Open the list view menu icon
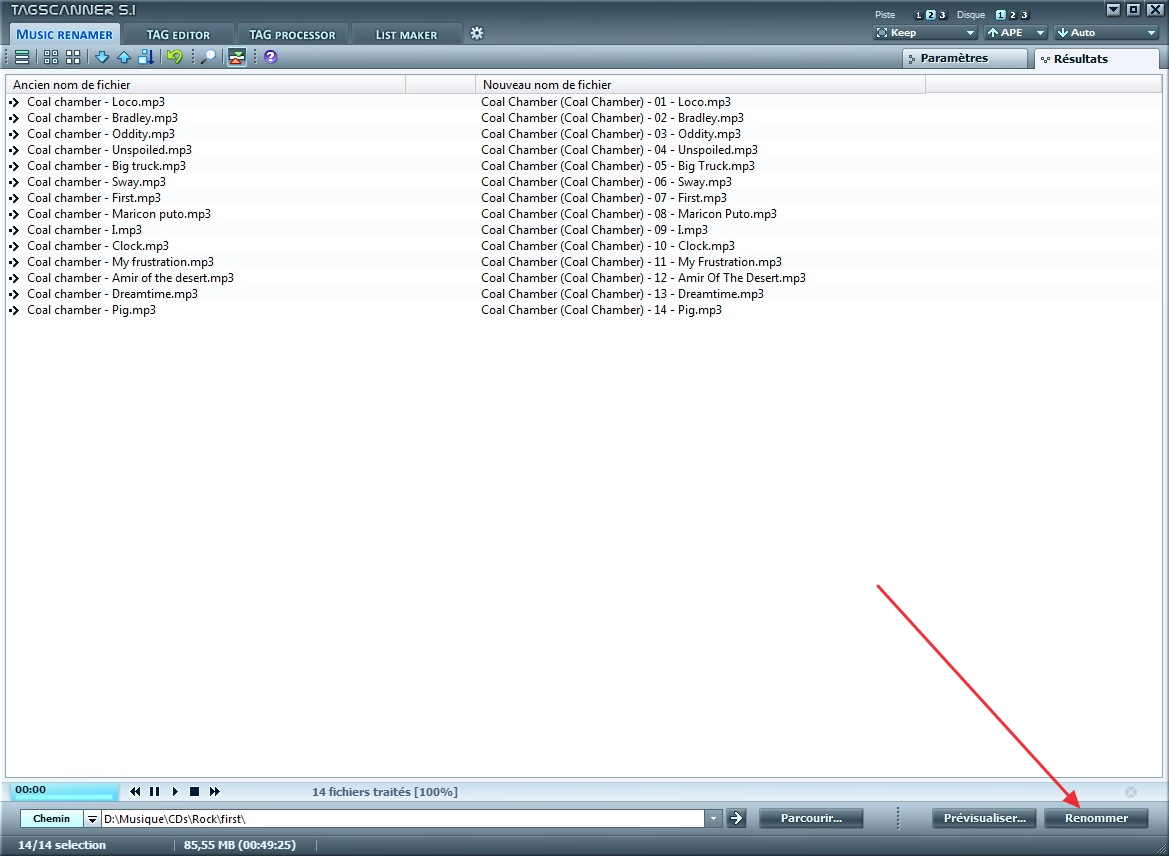The width and height of the screenshot is (1169, 856). pos(22,57)
